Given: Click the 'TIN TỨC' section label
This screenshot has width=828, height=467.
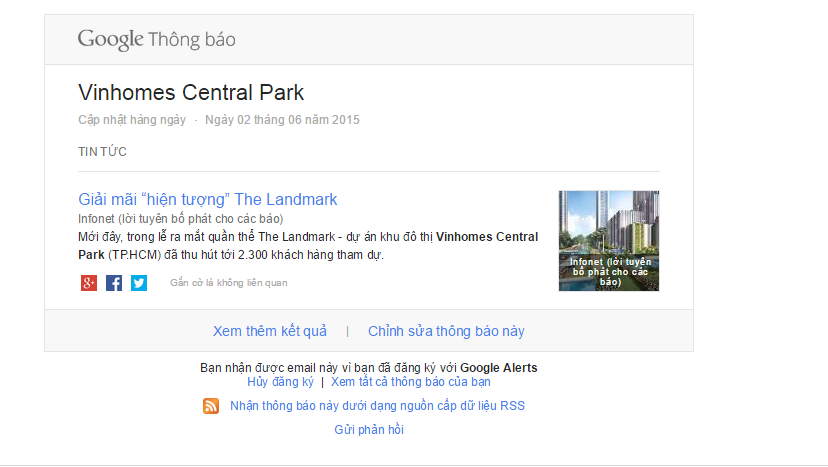Looking at the screenshot, I should click(x=102, y=152).
